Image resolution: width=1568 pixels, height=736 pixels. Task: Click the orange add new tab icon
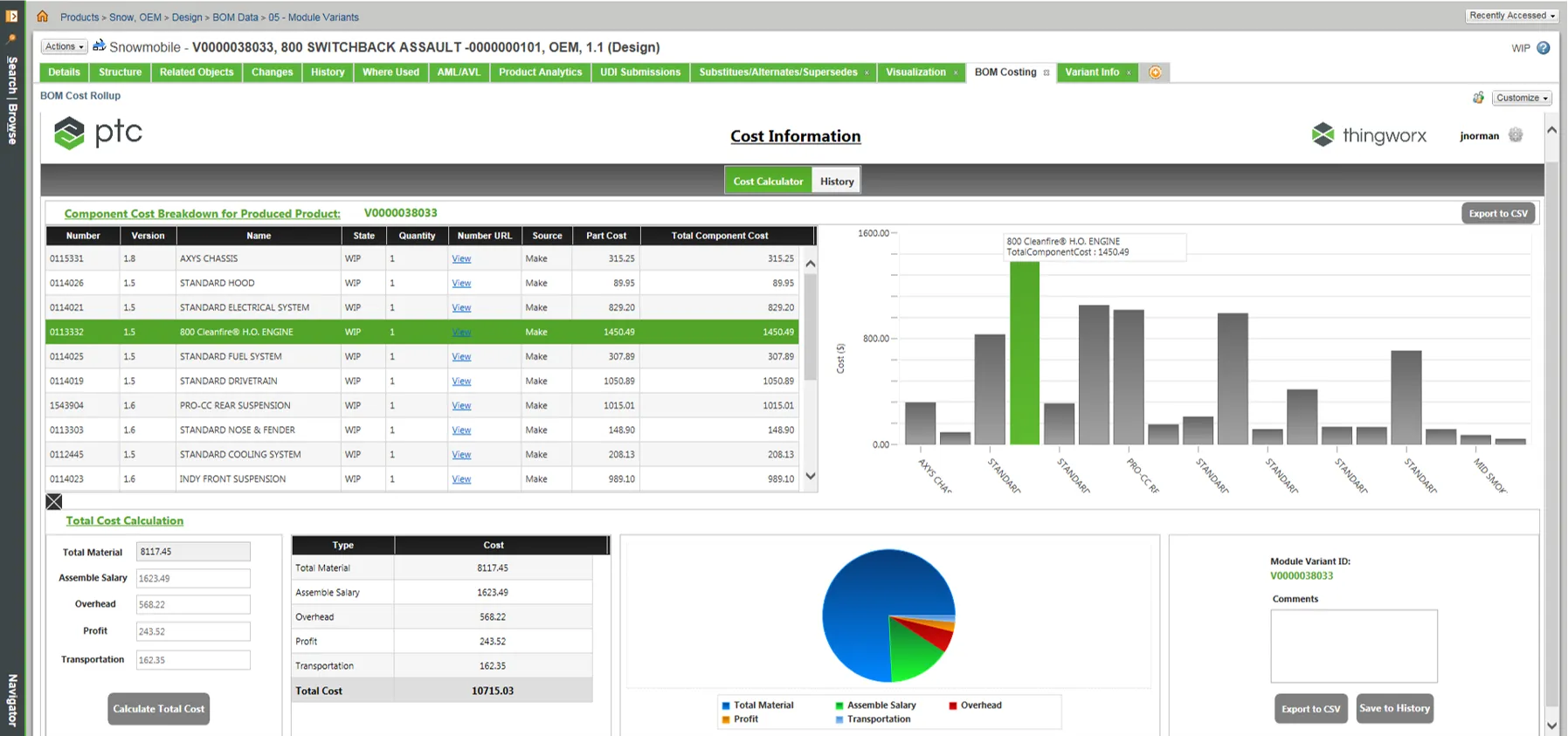click(x=1155, y=72)
